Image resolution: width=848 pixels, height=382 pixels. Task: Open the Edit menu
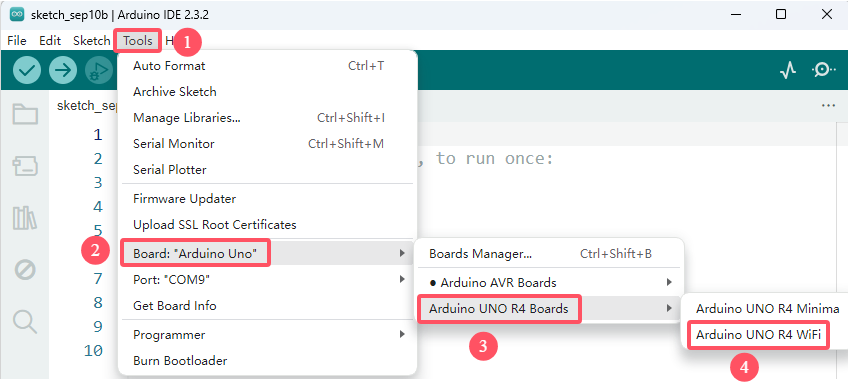pos(50,41)
